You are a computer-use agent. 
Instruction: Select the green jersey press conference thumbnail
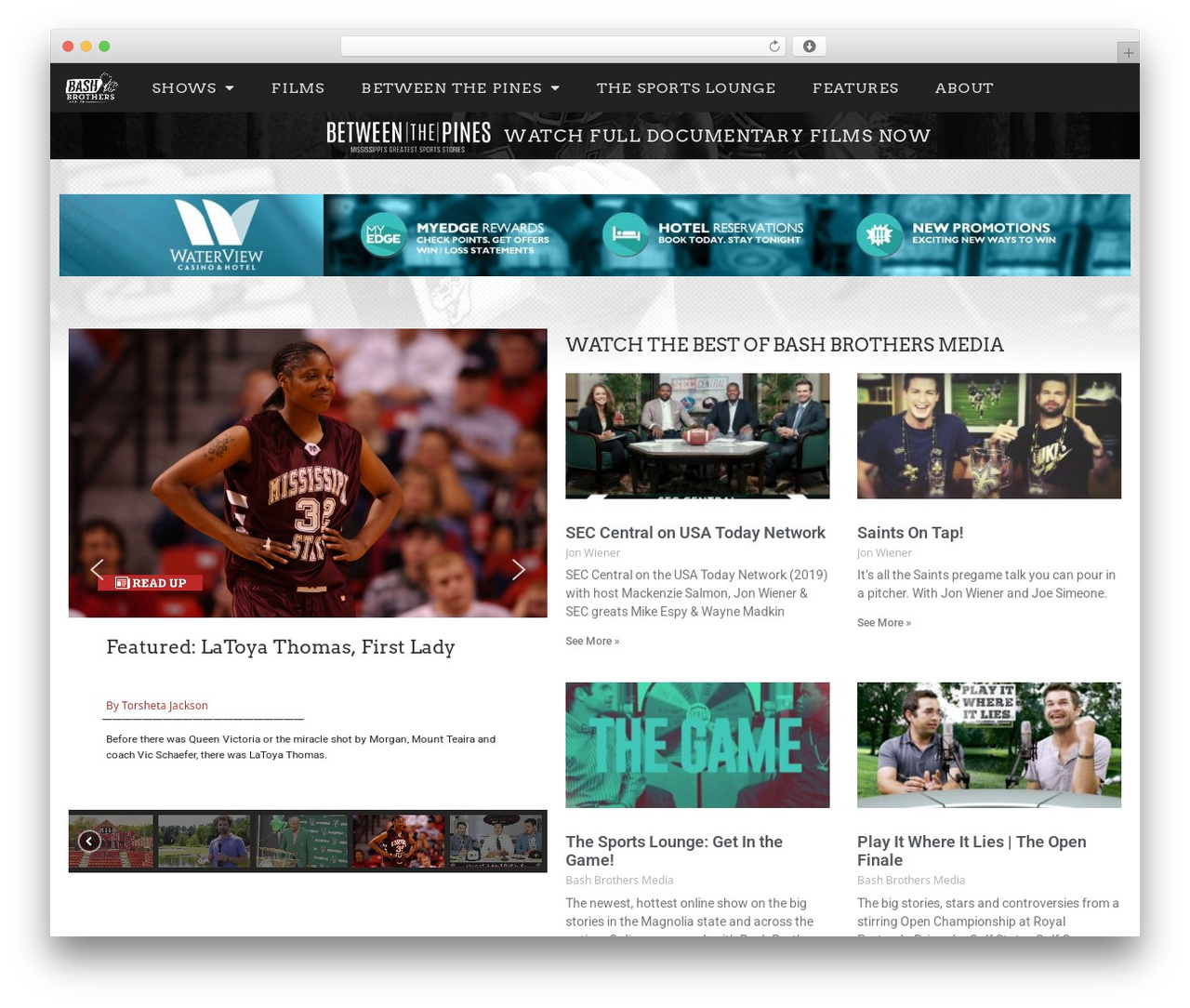[x=301, y=841]
